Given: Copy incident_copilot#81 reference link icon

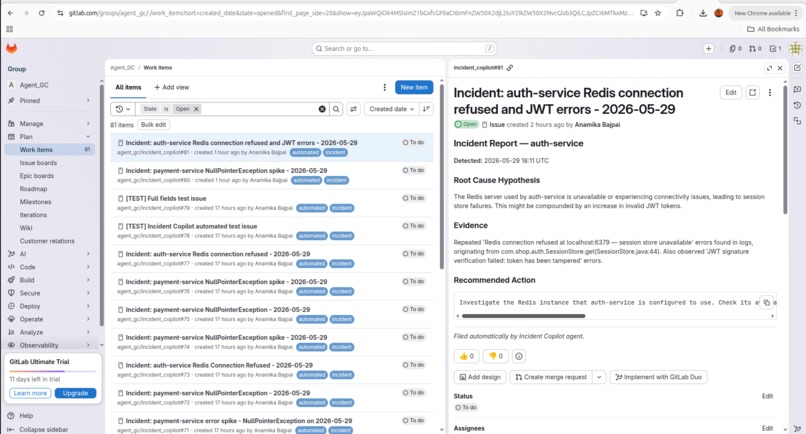Looking at the screenshot, I should [510, 68].
